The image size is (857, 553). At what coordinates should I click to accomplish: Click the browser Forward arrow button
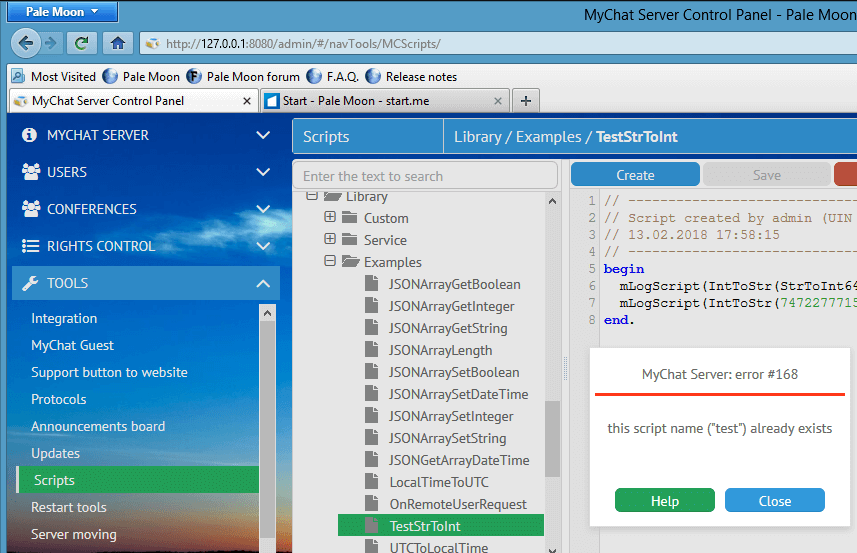(51, 43)
